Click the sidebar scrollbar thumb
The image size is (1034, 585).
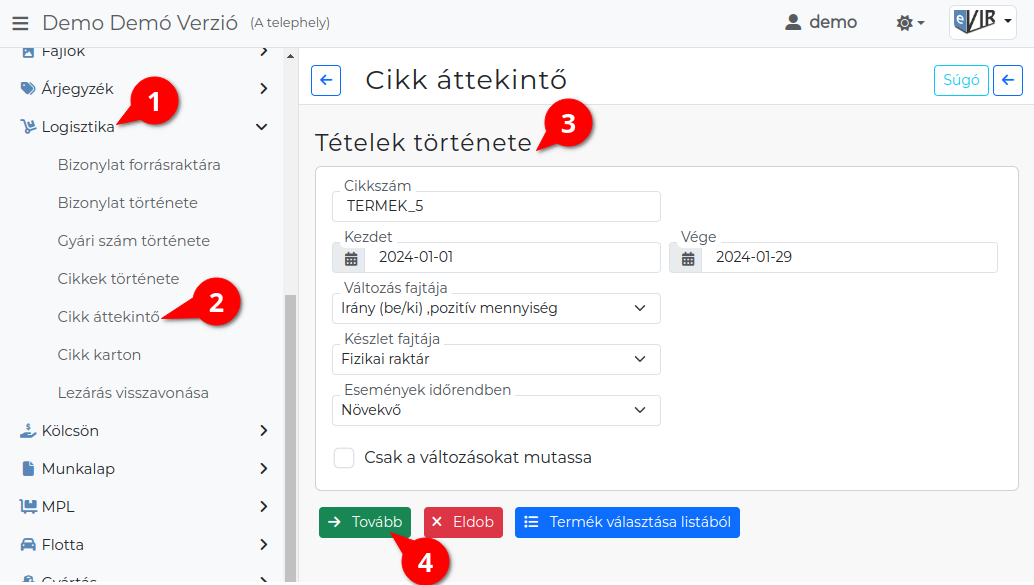tap(290, 439)
